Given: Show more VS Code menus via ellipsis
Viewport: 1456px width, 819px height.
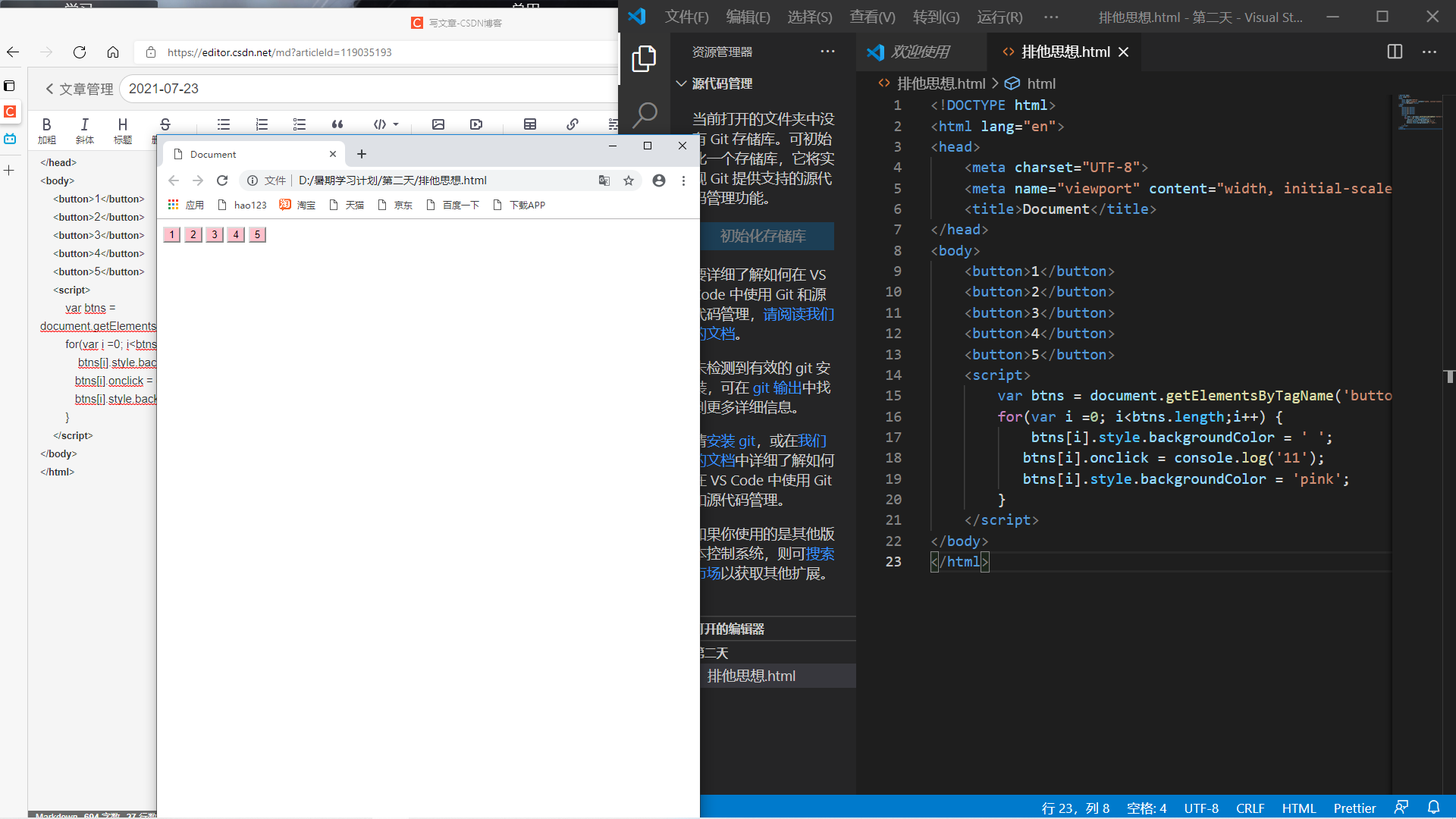Looking at the screenshot, I should click(1051, 17).
